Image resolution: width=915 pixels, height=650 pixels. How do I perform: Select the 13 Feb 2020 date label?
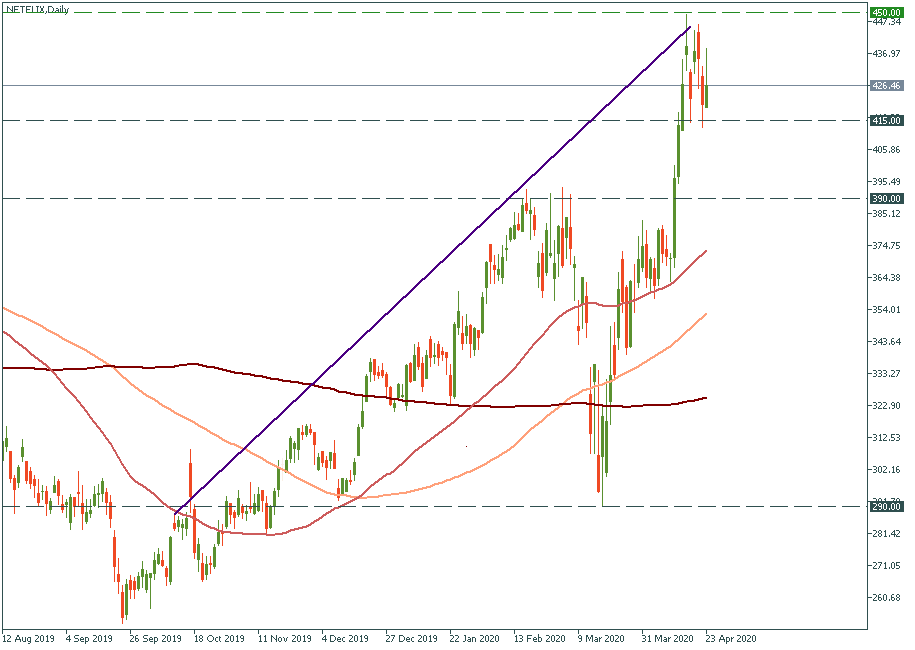click(x=539, y=637)
